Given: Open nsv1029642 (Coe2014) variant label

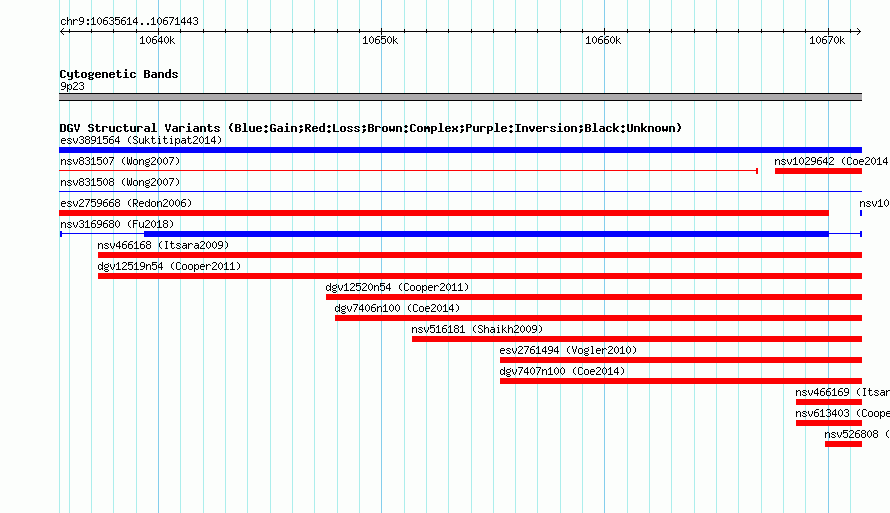Looking at the screenshot, I should [x=832, y=161].
